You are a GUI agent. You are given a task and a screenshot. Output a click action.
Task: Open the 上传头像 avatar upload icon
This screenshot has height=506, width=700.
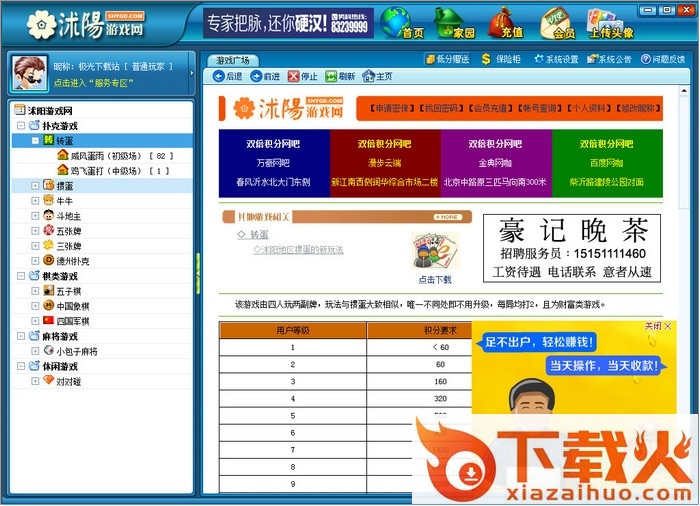coord(610,22)
